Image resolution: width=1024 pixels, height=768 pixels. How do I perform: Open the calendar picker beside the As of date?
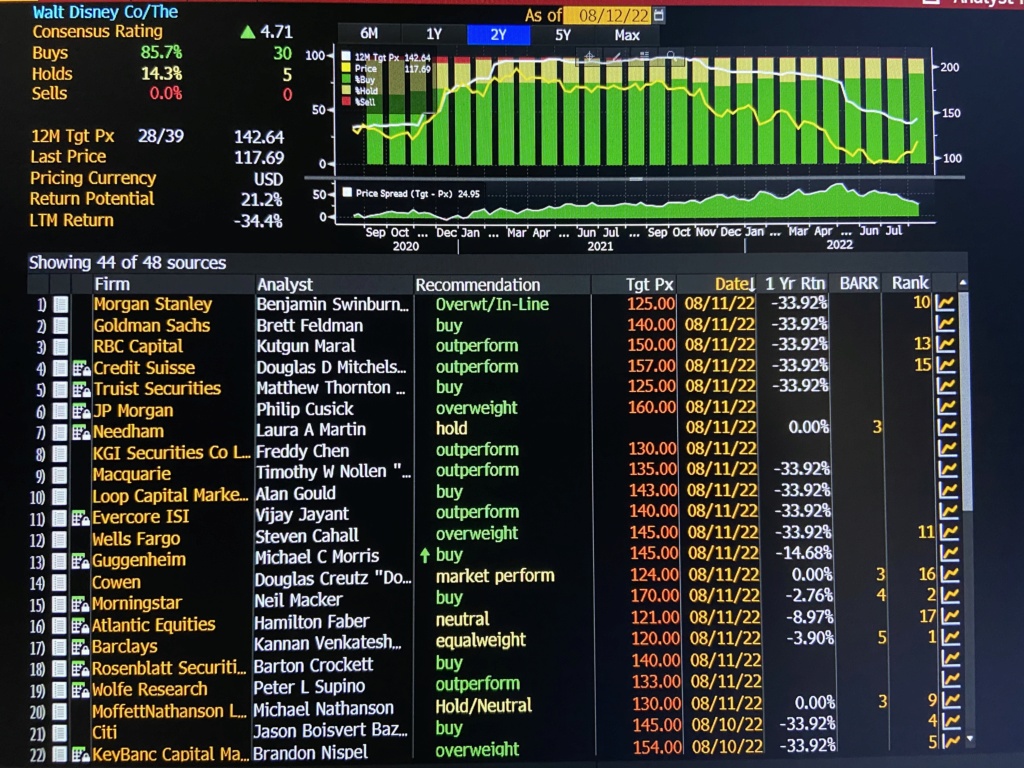point(659,15)
